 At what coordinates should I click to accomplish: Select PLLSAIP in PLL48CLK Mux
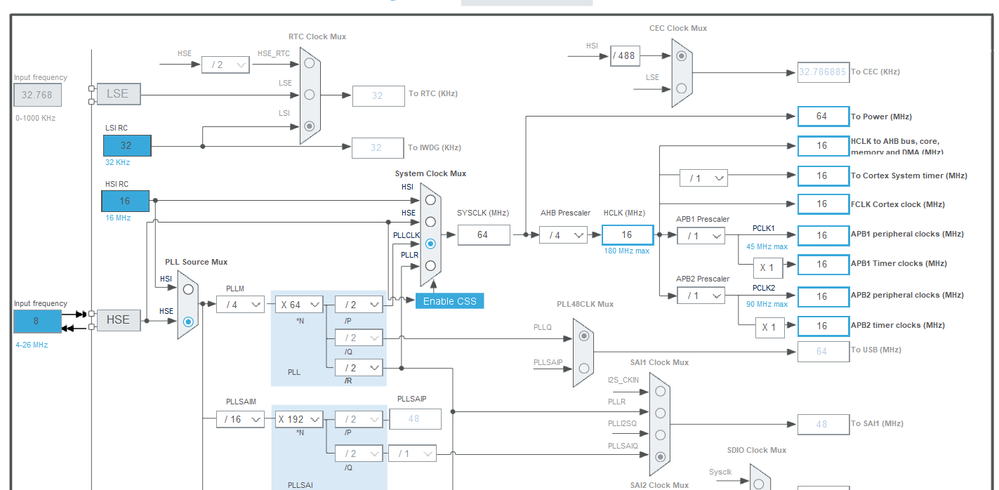[584, 368]
